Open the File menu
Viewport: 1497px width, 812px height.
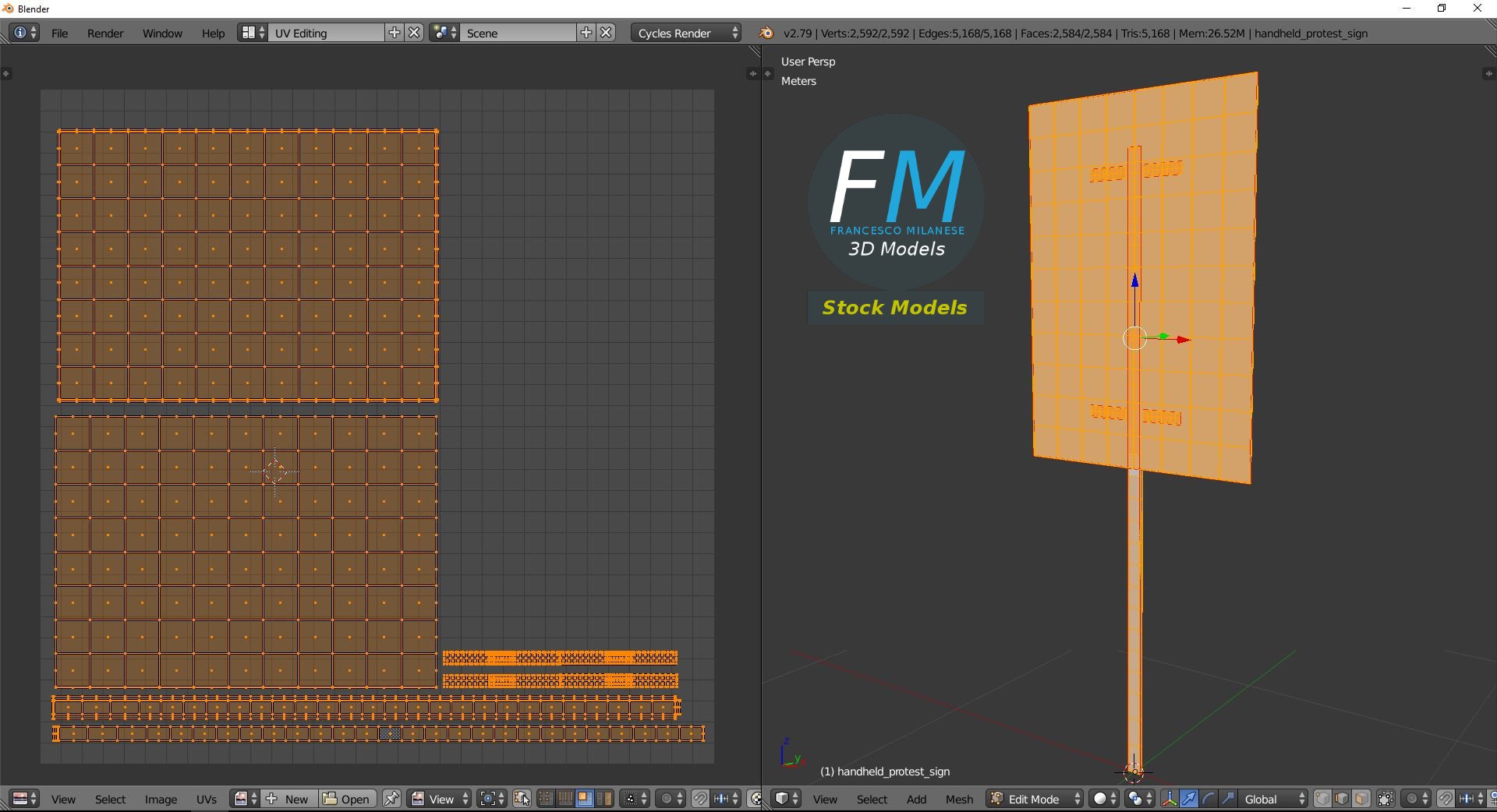[x=59, y=33]
